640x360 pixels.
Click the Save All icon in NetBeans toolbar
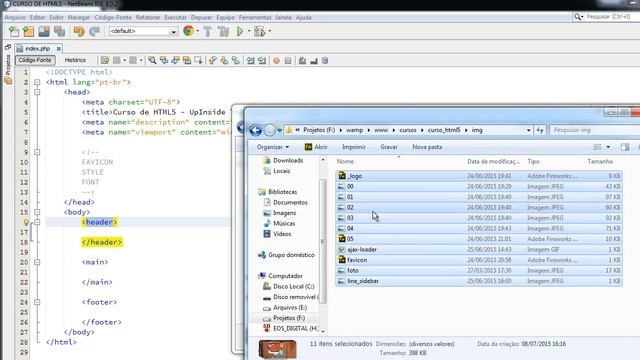[x=60, y=31]
